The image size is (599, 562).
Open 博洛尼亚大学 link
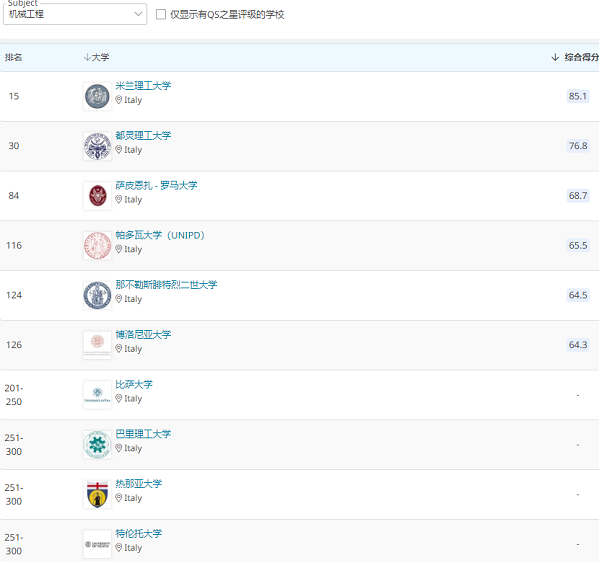pos(143,334)
